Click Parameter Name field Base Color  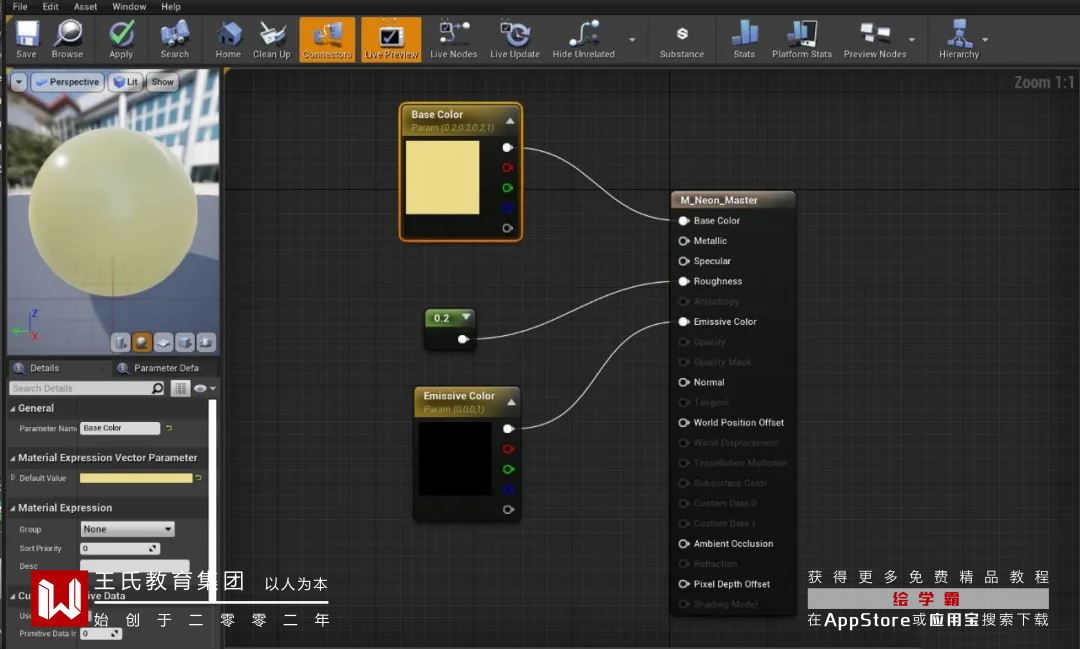pyautogui.click(x=120, y=429)
